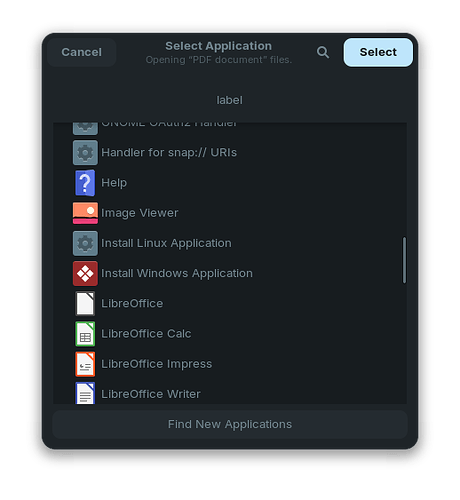
Task: Select the Help question-mark icon
Action: (x=85, y=183)
